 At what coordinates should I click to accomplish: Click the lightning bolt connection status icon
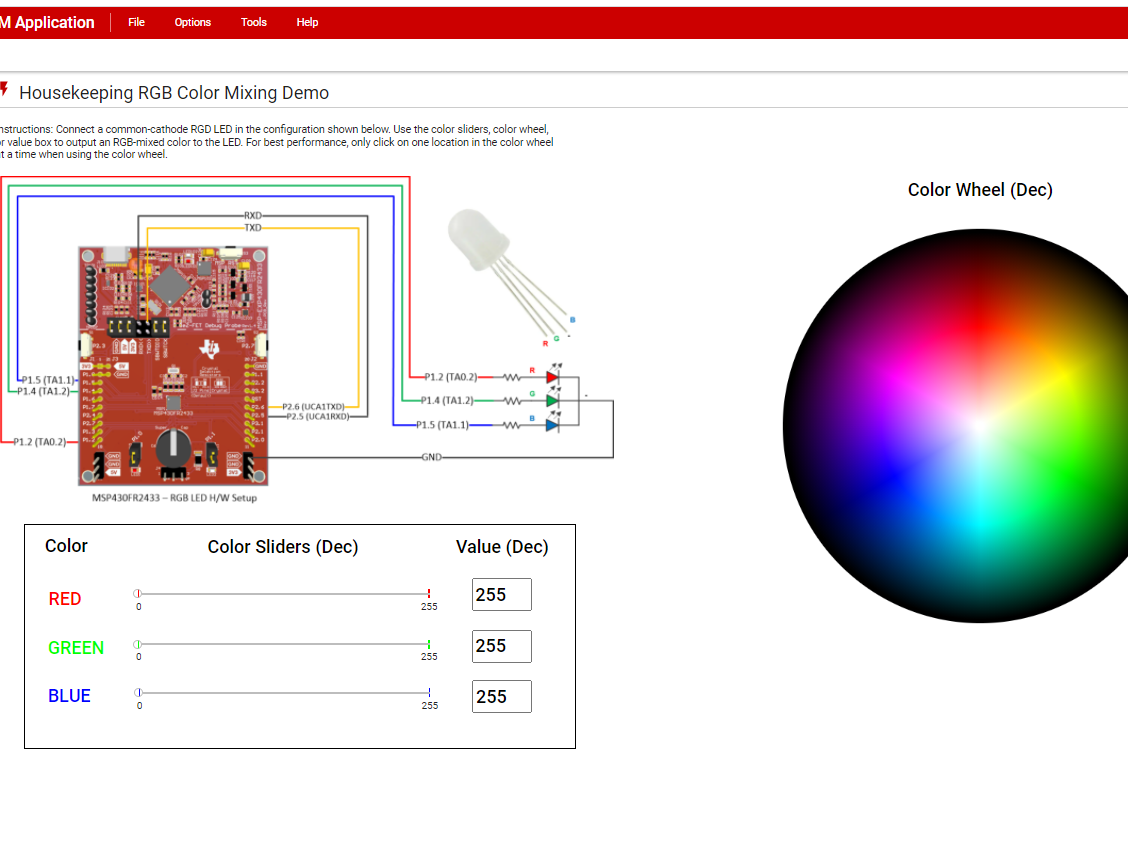(5, 89)
